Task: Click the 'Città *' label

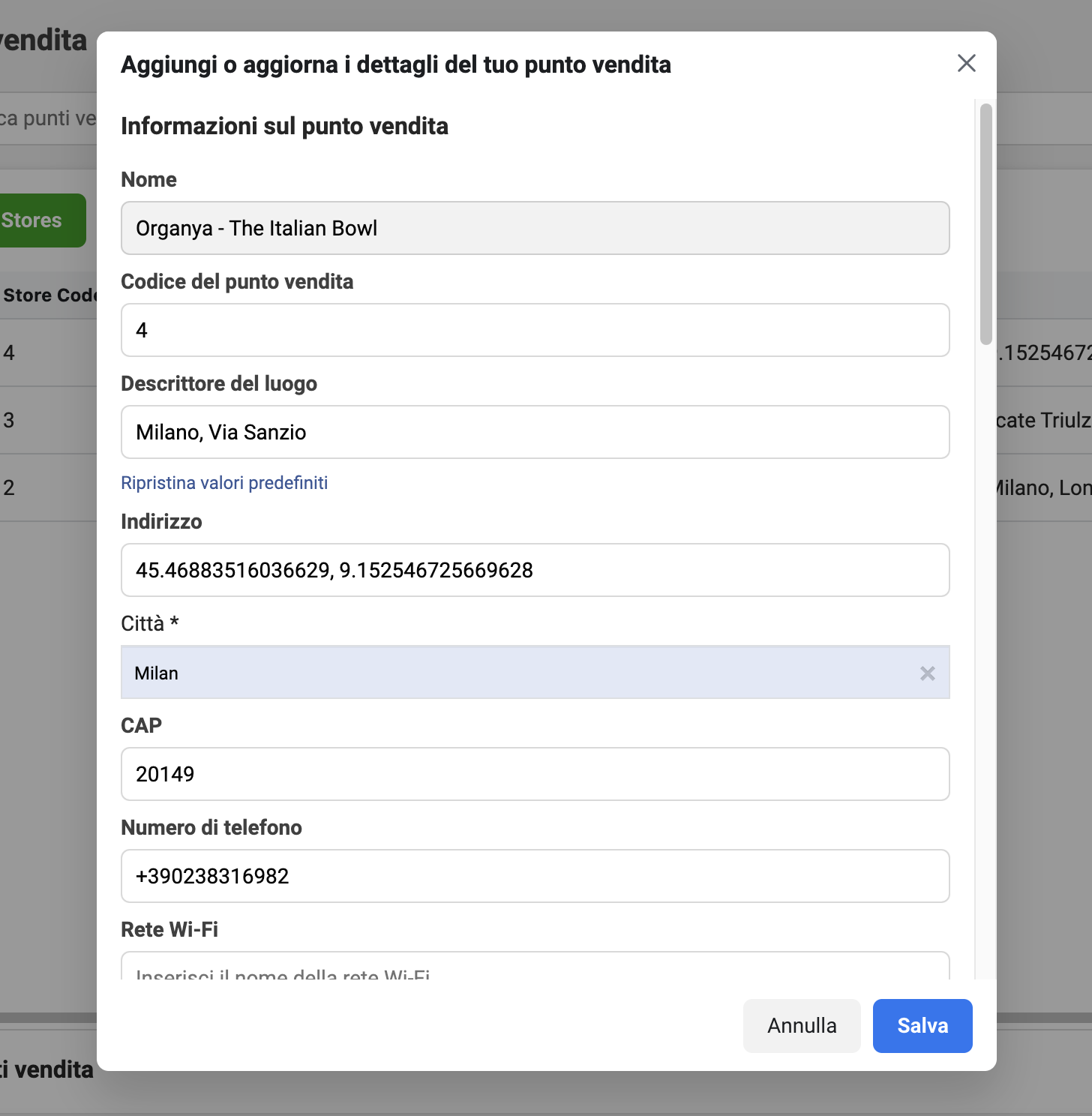Action: (x=150, y=623)
